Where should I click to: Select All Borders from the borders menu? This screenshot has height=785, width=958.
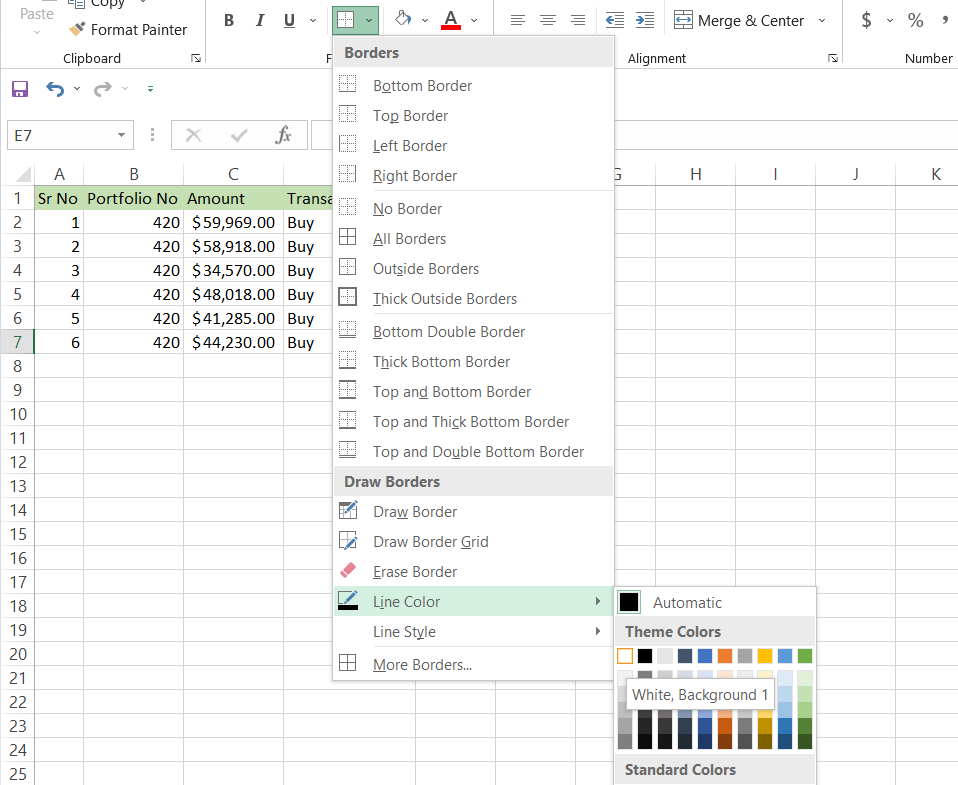tap(409, 239)
